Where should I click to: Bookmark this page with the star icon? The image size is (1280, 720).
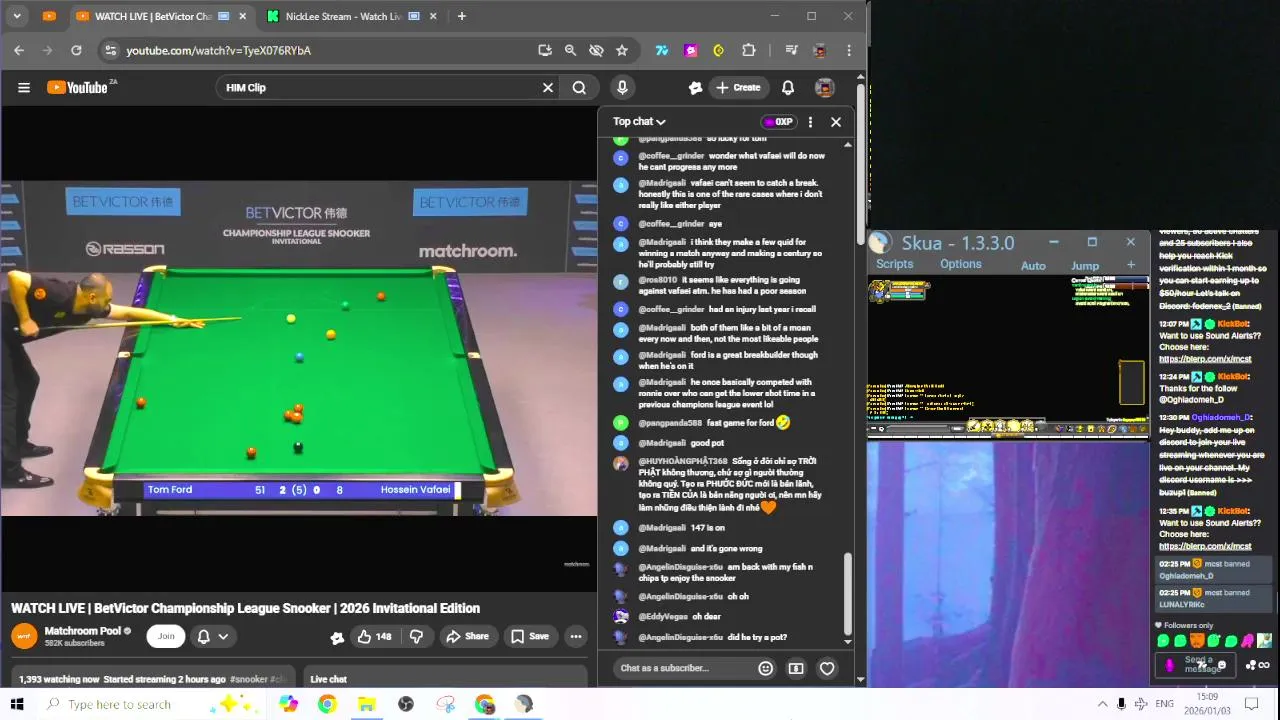click(622, 50)
